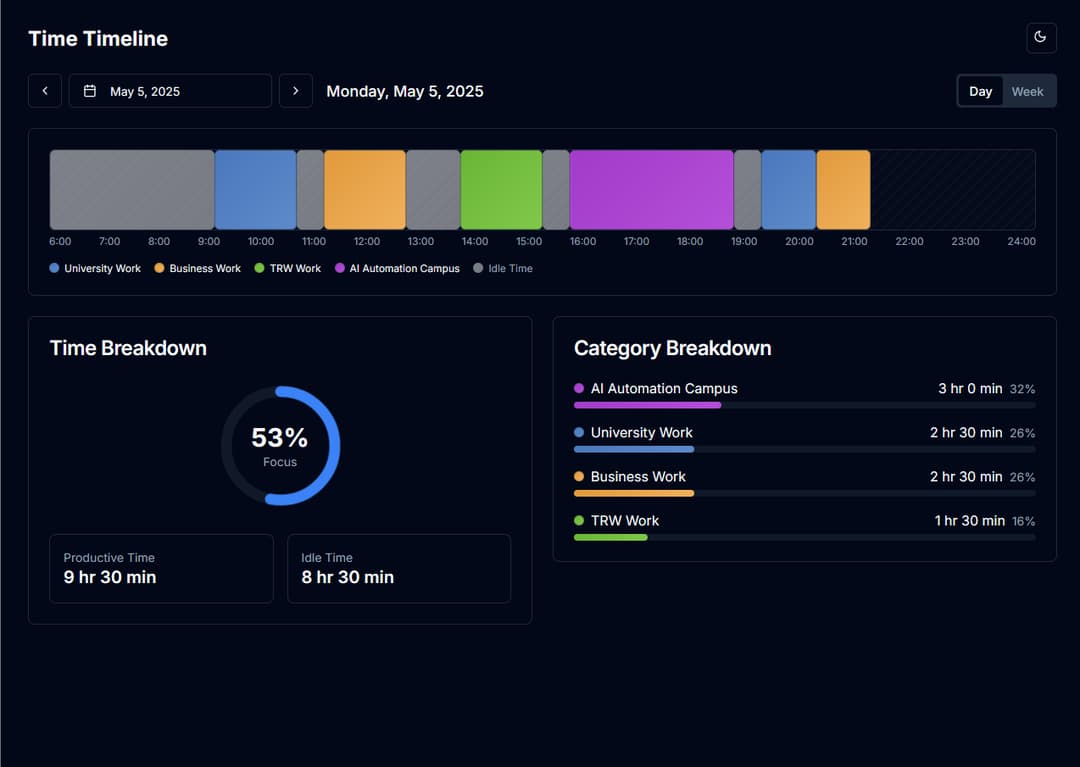The width and height of the screenshot is (1080, 767).
Task: Click the Time Breakdown heading
Action: [x=128, y=348]
